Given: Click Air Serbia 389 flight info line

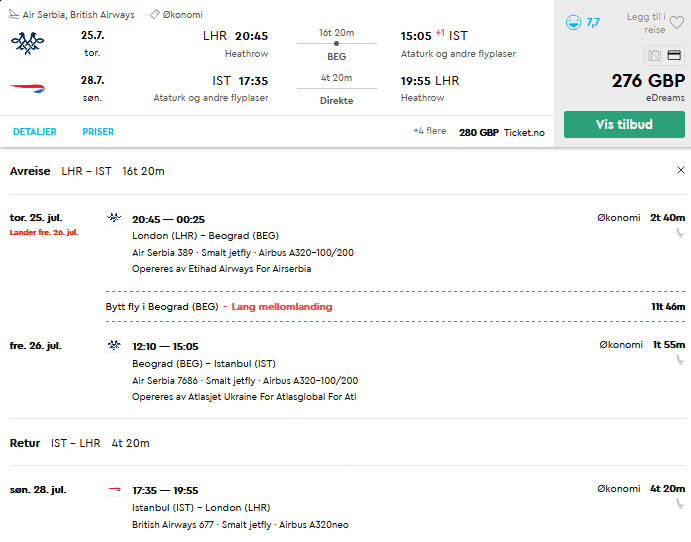Looking at the screenshot, I should [x=243, y=252].
